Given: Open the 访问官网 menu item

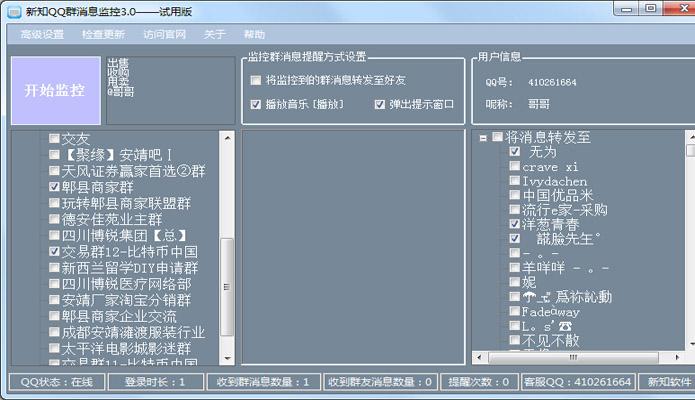Looking at the screenshot, I should click(165, 34).
